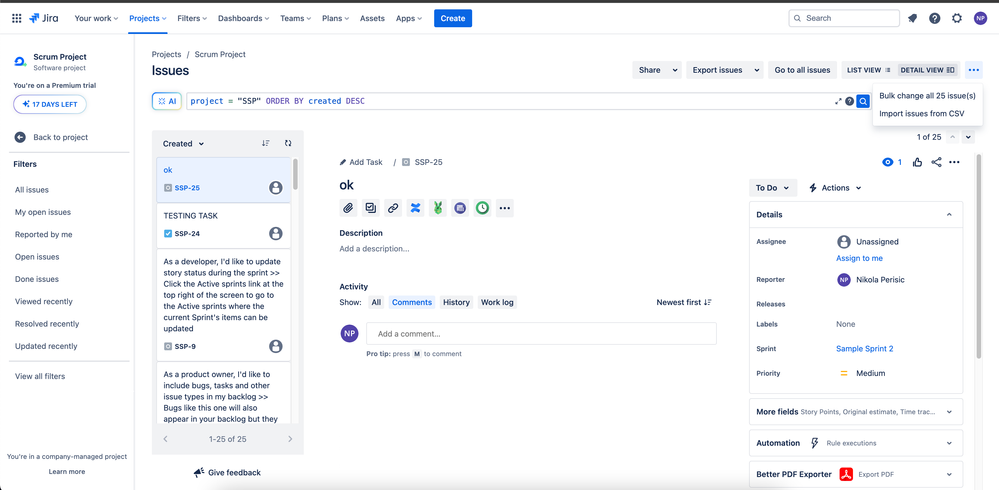
Task: Show Work log activity tab
Action: [497, 302]
